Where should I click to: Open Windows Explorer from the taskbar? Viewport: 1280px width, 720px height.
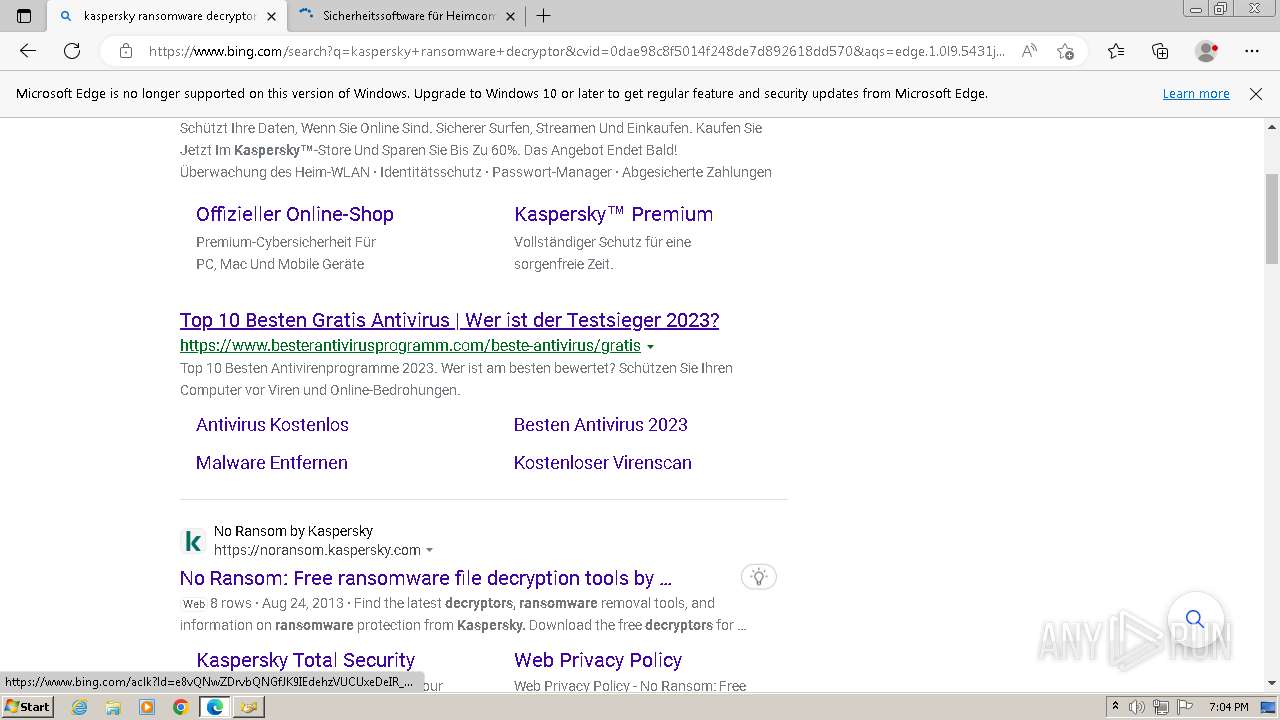pyautogui.click(x=113, y=707)
